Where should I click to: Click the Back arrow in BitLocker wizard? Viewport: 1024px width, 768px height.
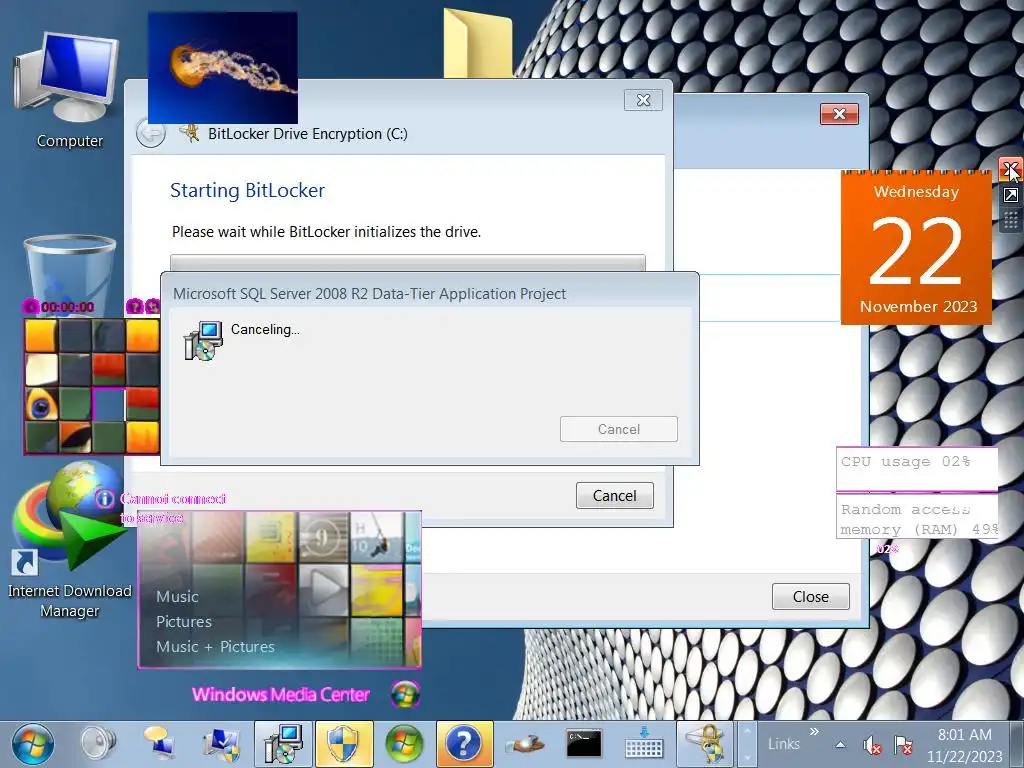coord(151,134)
